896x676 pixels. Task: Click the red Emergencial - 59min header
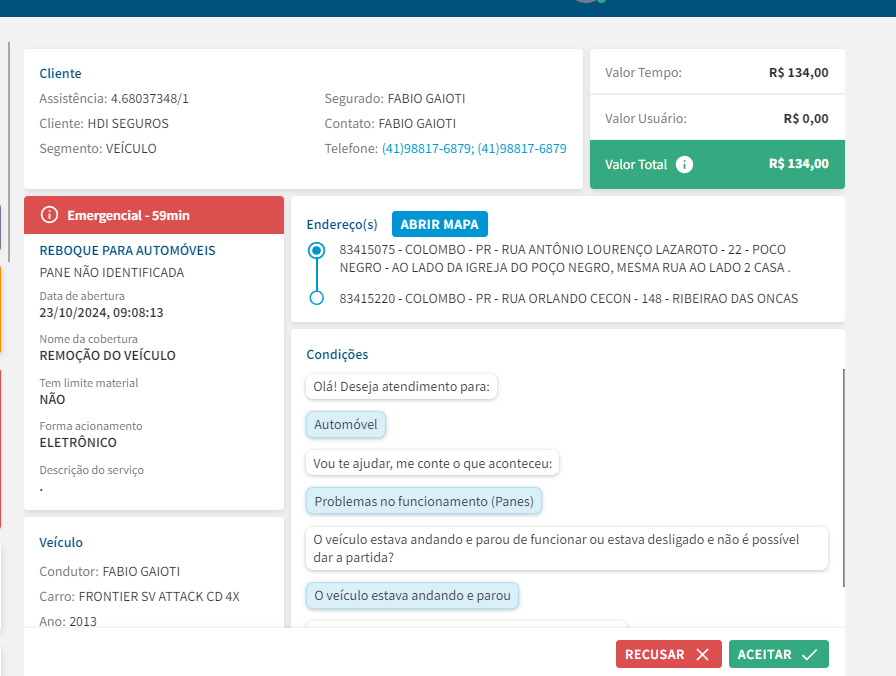(154, 215)
